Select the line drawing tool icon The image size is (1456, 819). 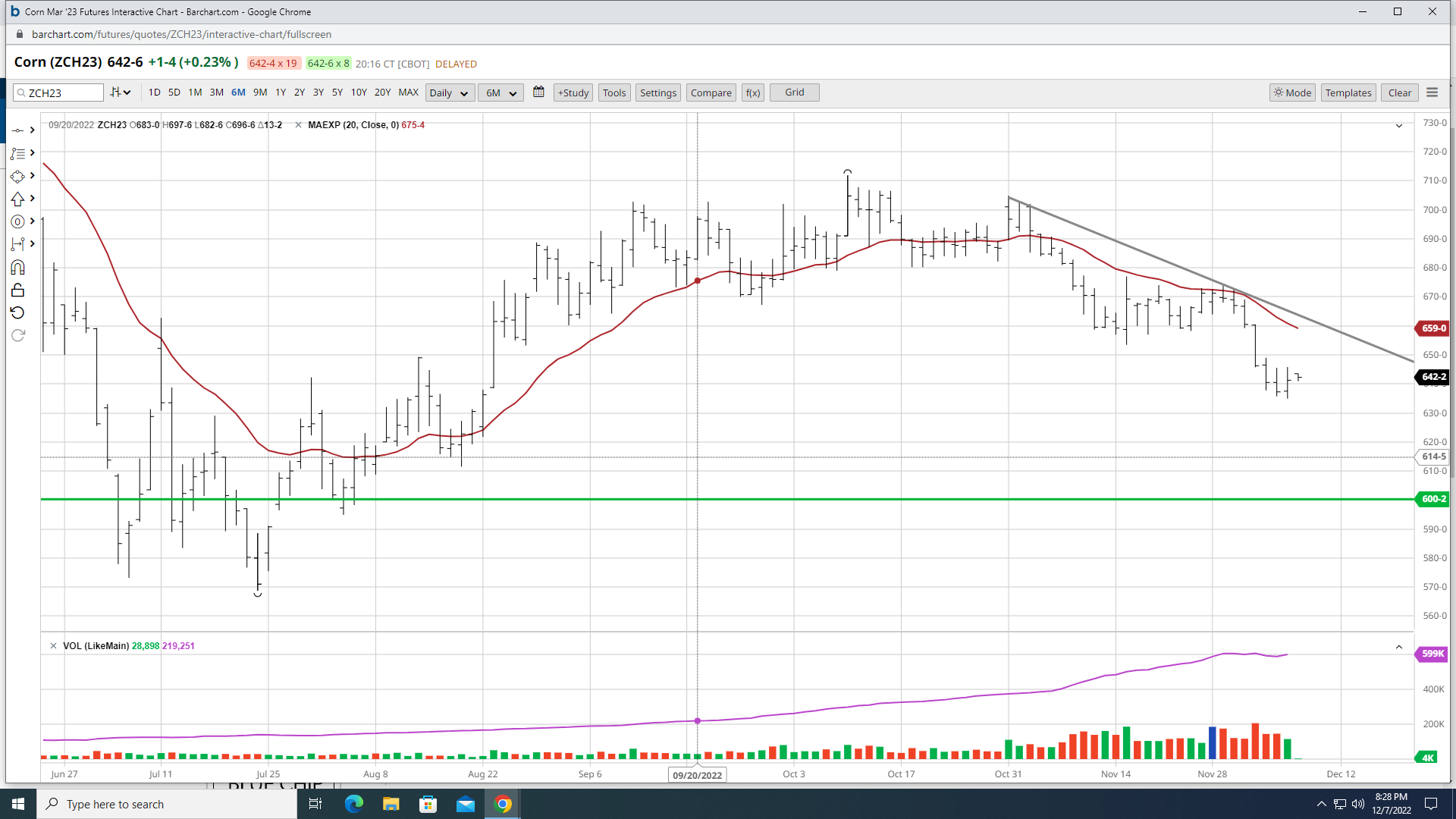[x=17, y=130]
